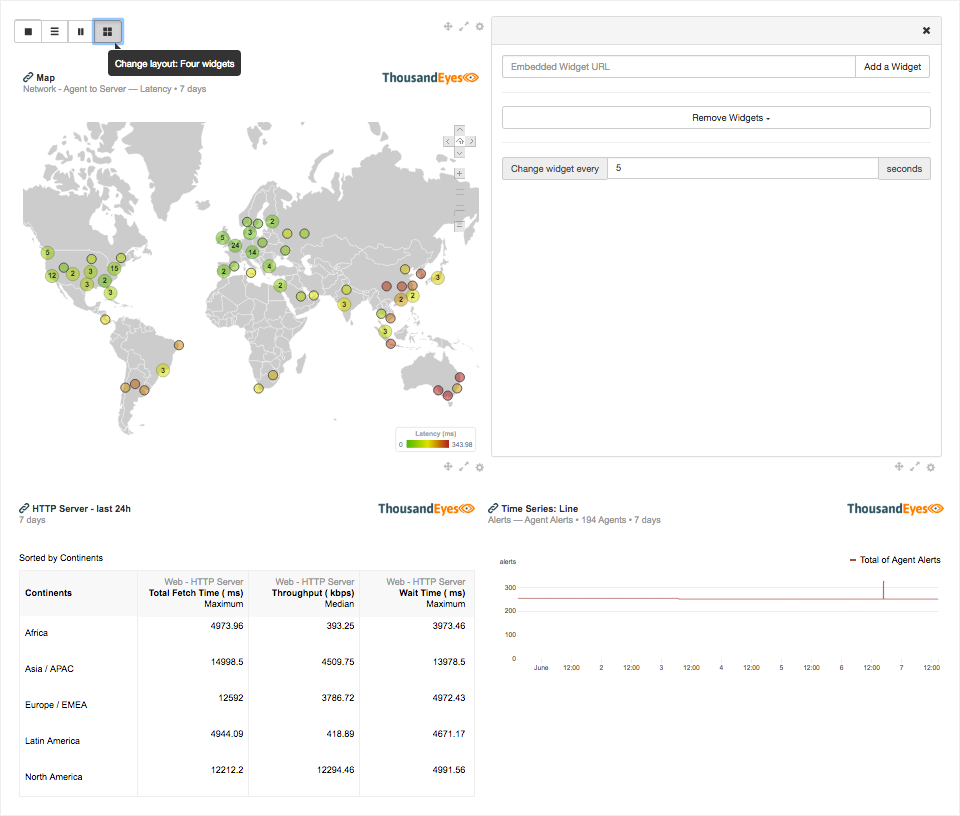Pan the map left using the arrow
This screenshot has width=960, height=816.
[x=448, y=141]
